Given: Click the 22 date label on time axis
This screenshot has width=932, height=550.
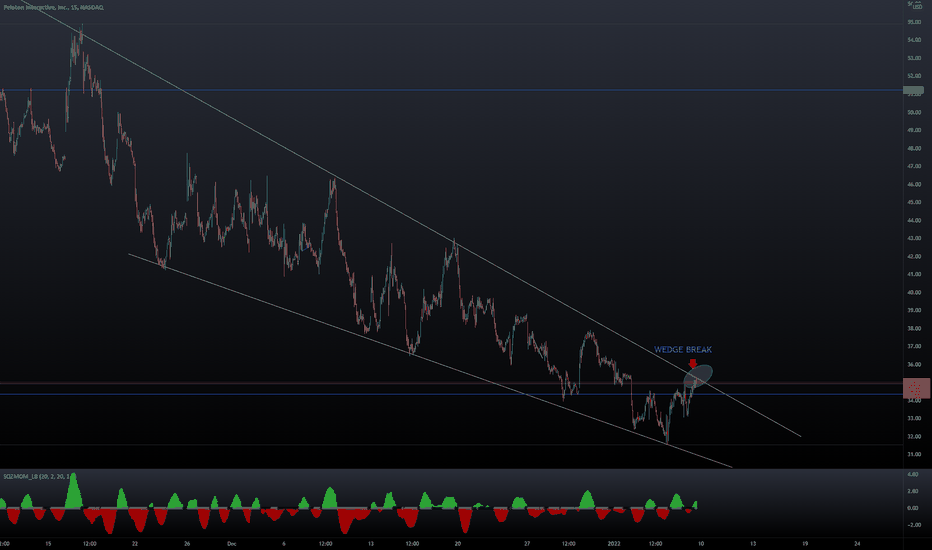Looking at the screenshot, I should point(135,543).
